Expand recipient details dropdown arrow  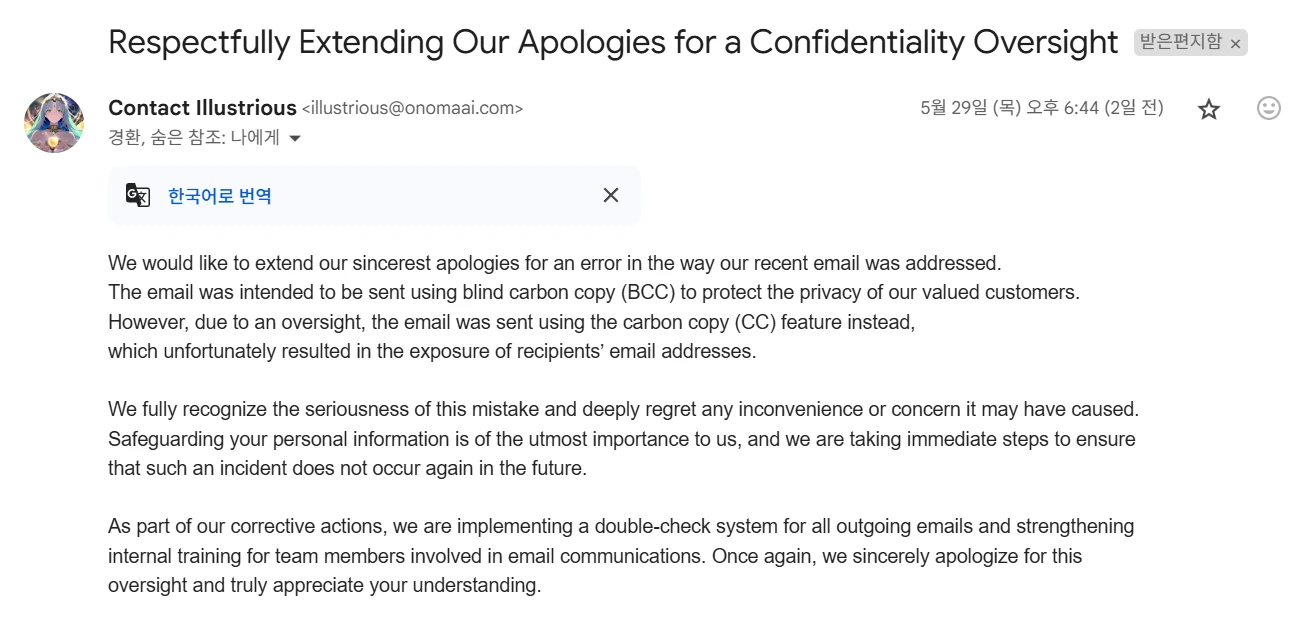[294, 139]
